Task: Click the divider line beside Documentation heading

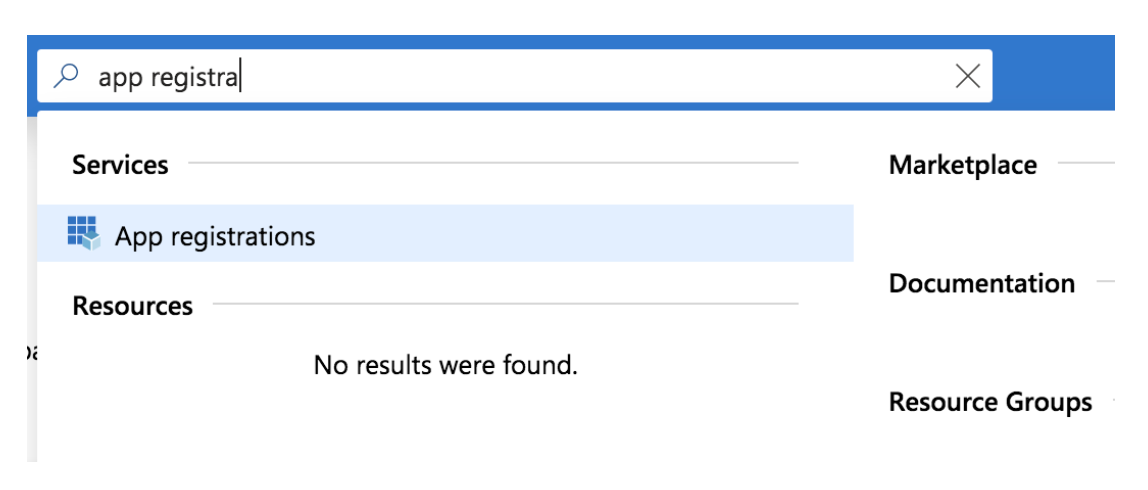Action: pyautogui.click(x=1104, y=282)
